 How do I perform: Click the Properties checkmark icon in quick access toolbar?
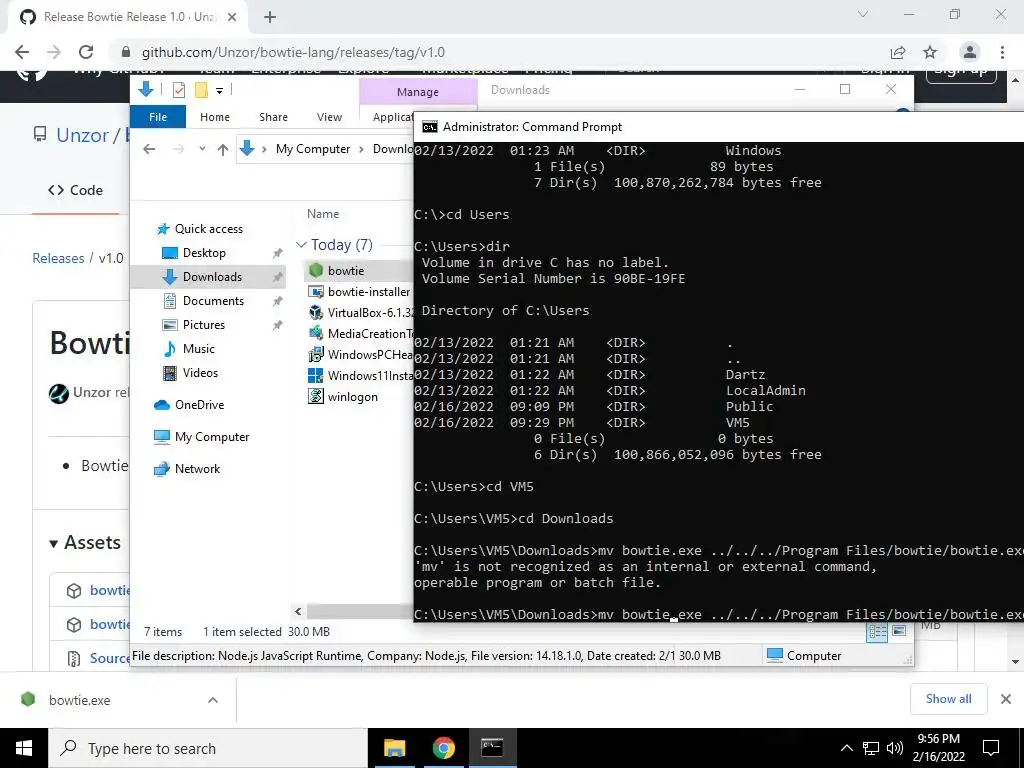178,90
